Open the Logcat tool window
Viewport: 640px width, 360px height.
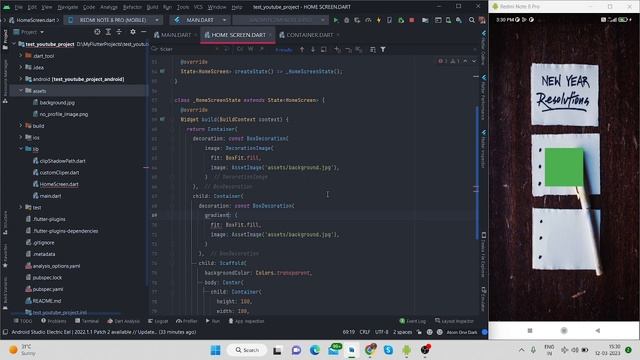158,321
